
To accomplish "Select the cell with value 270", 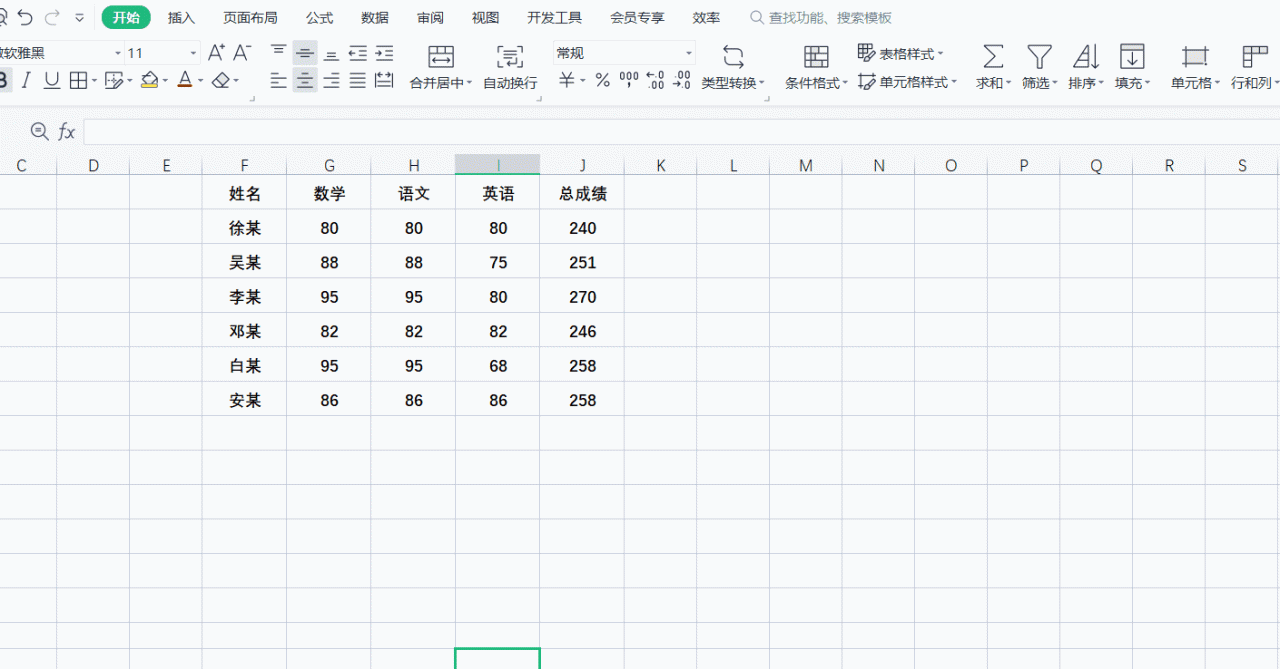I will click(582, 297).
